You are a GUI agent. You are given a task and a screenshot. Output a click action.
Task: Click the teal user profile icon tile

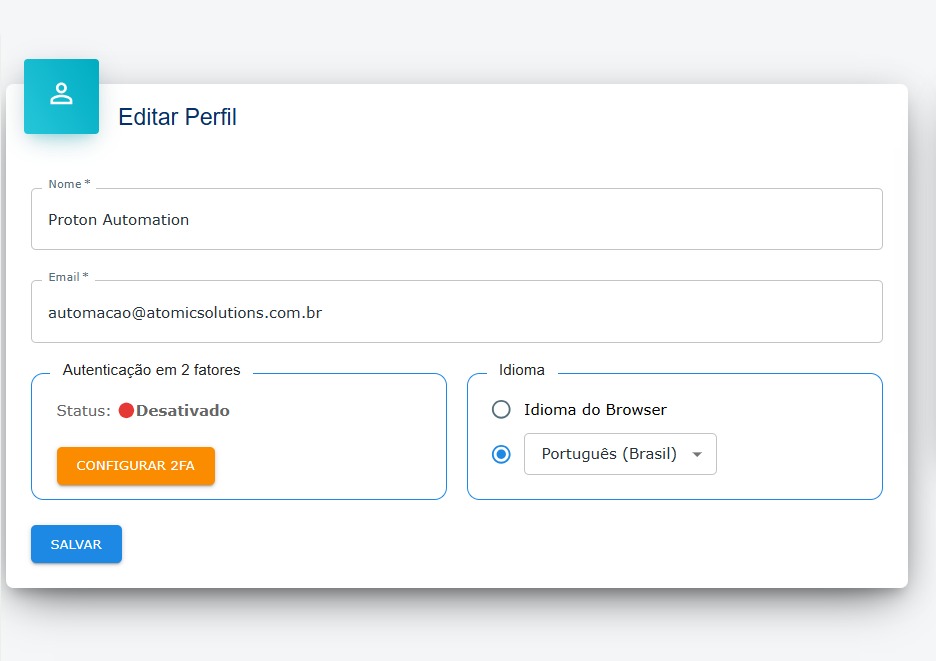61,96
